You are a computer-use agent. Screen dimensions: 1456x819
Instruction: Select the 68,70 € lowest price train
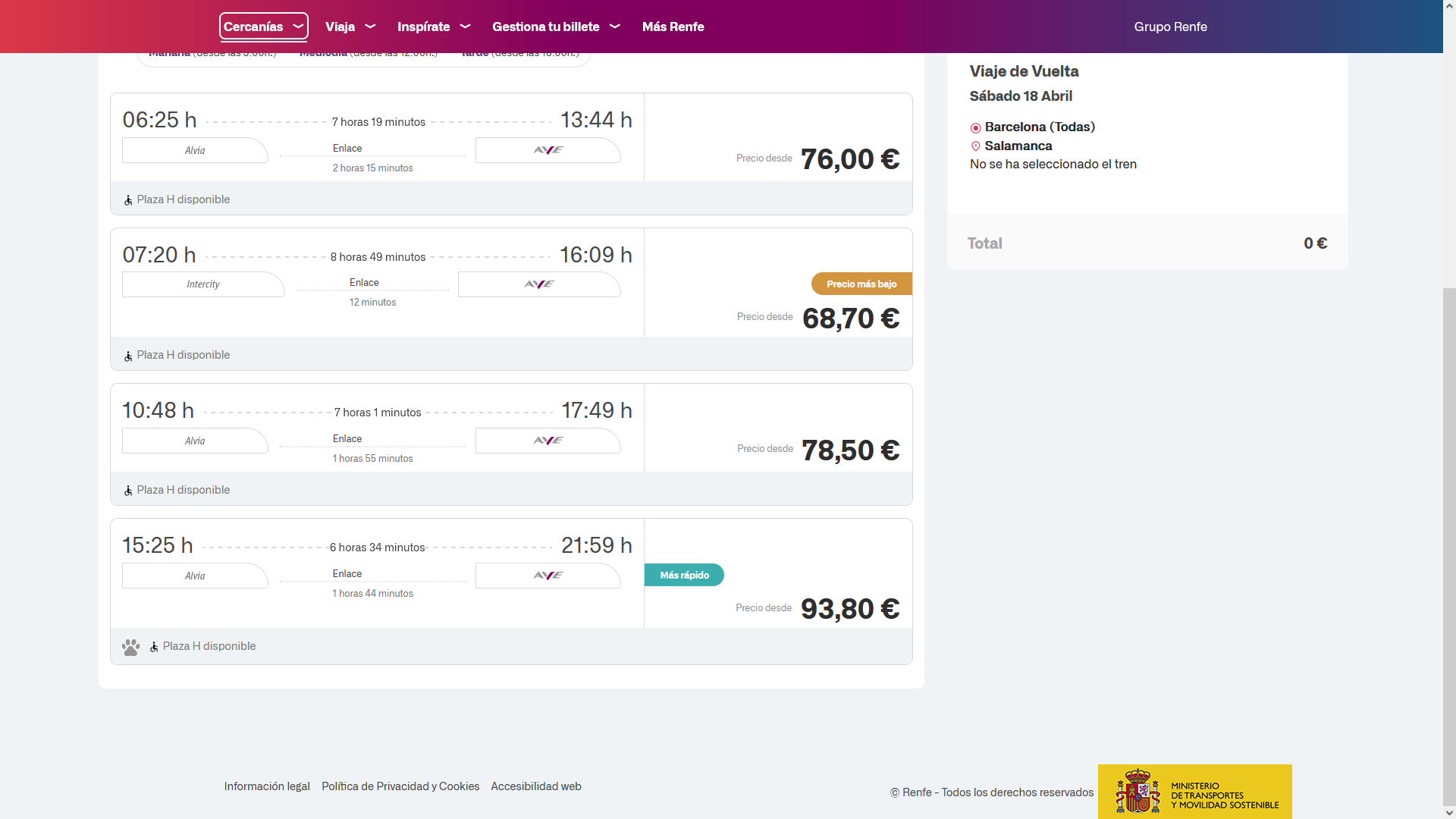click(x=850, y=318)
